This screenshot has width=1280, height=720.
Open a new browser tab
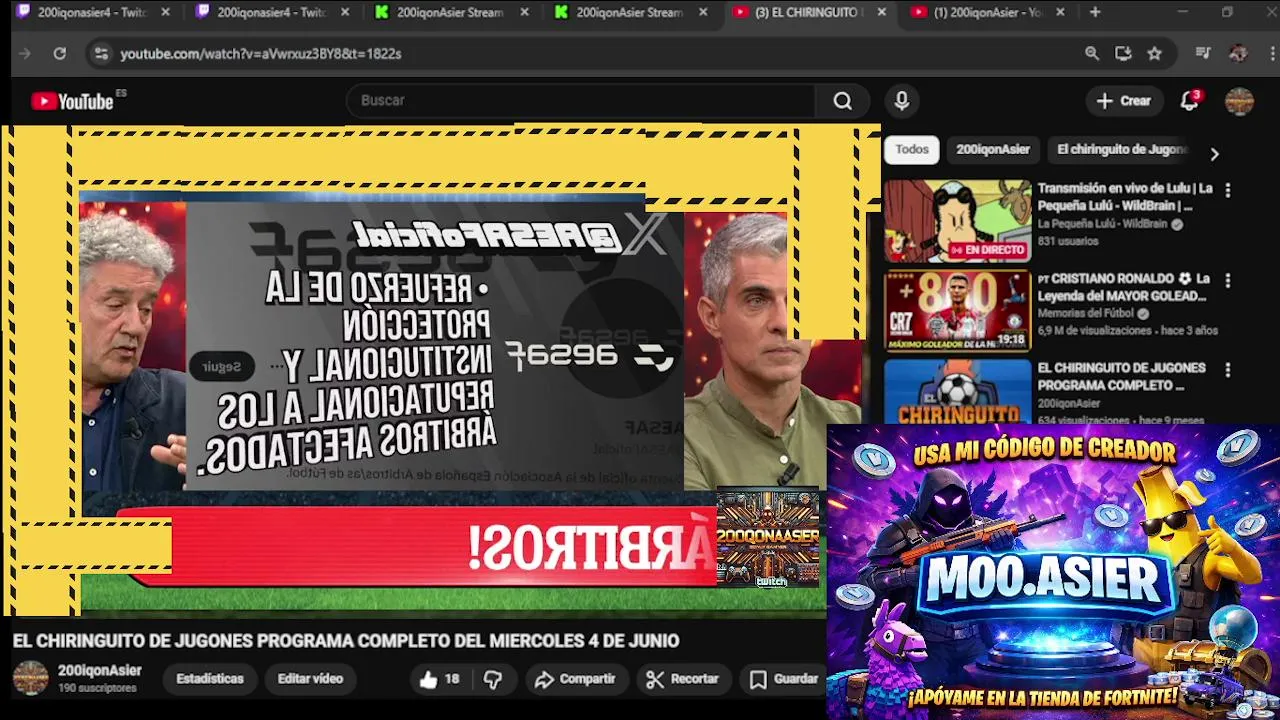(1095, 12)
